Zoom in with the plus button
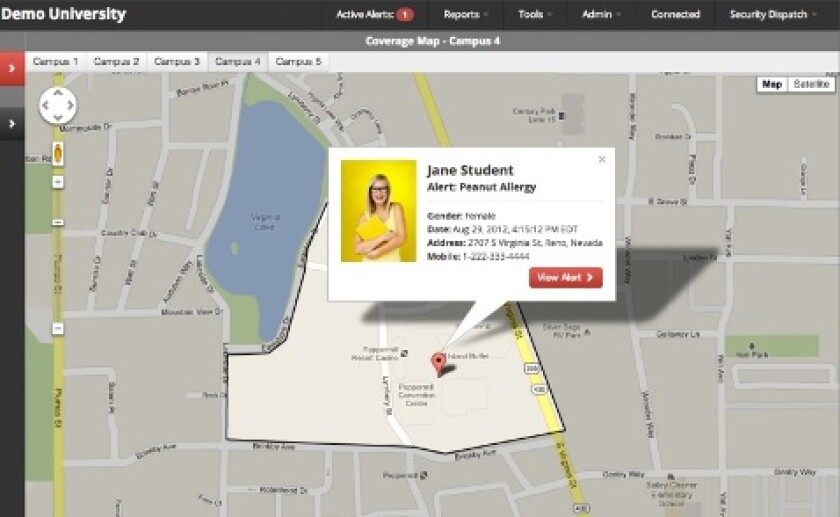840x517 pixels. pos(58,182)
